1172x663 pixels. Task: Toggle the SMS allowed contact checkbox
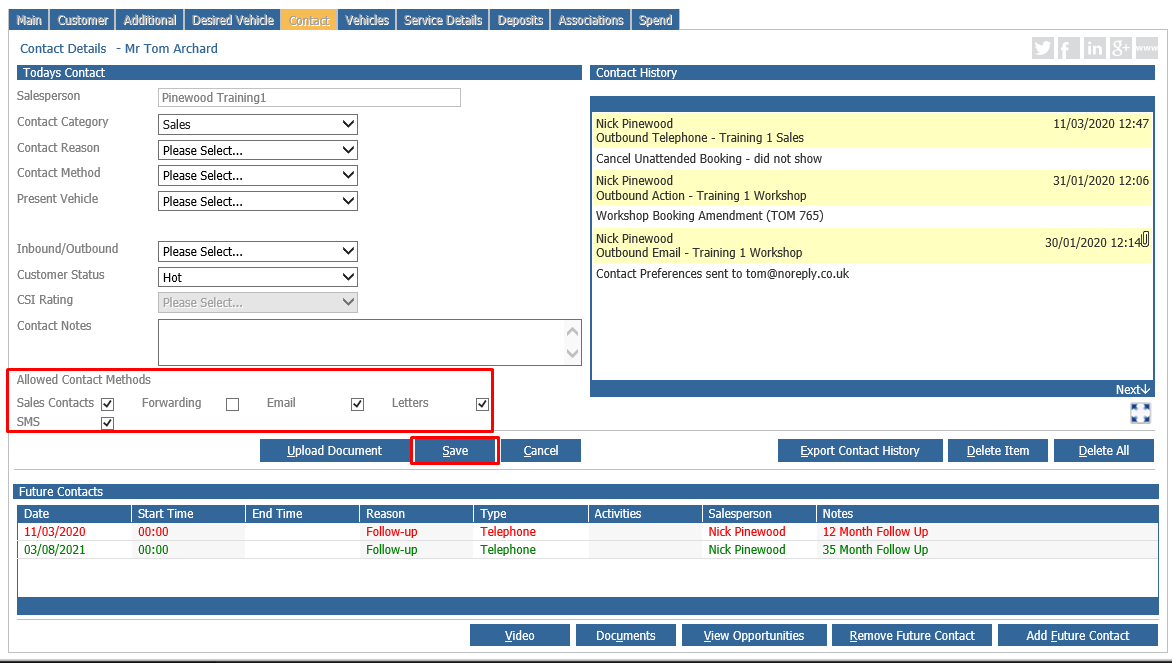pos(108,424)
